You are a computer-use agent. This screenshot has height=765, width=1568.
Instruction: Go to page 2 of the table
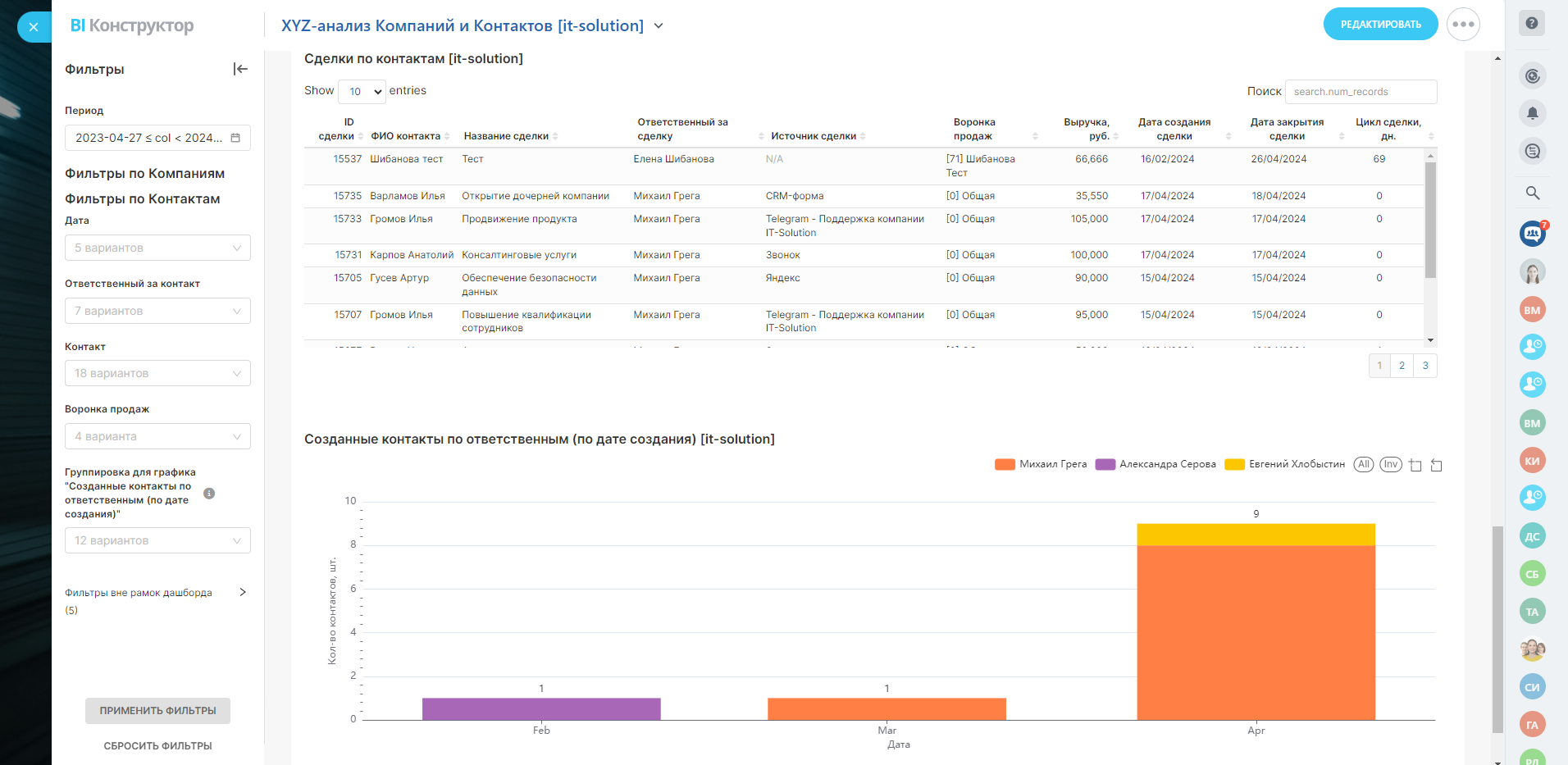pyautogui.click(x=1402, y=366)
